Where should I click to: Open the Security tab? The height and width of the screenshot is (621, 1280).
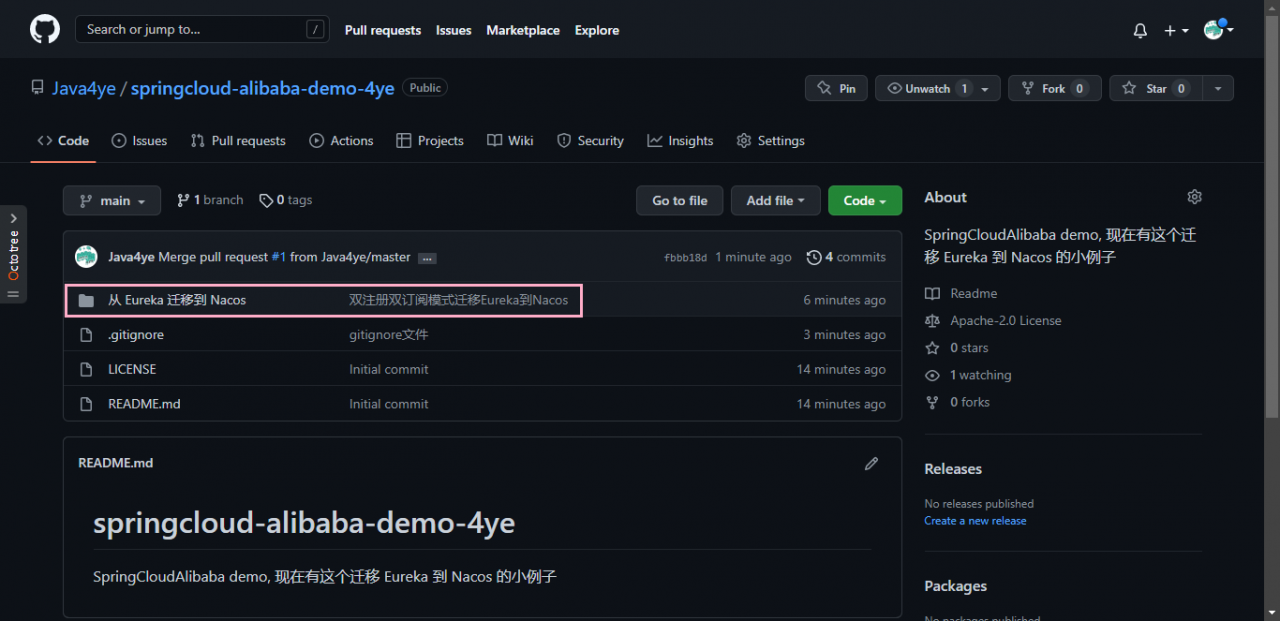pyautogui.click(x=590, y=141)
